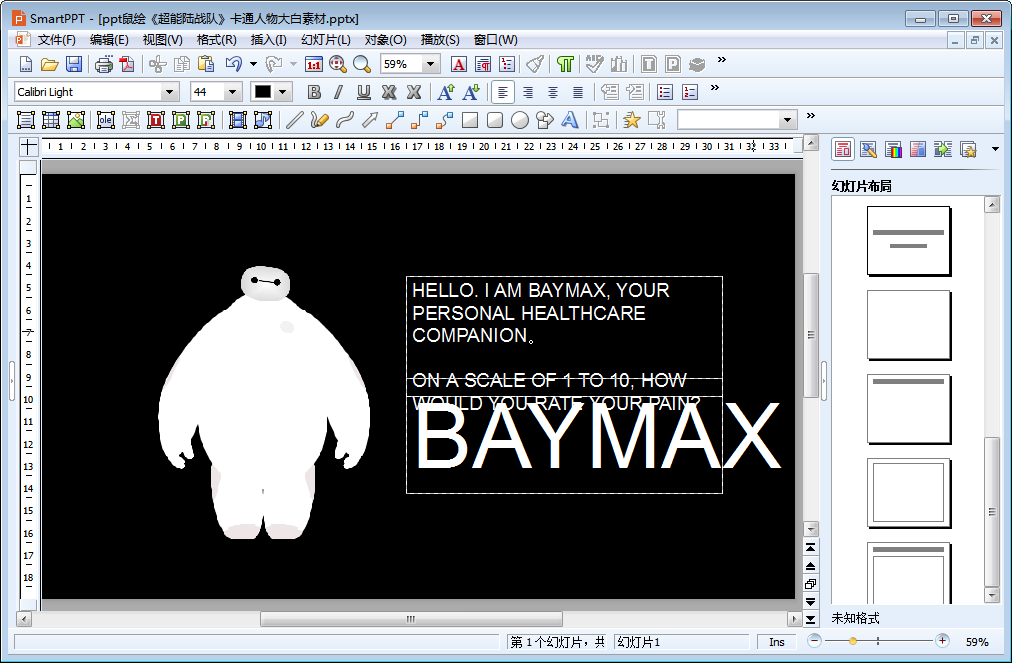The height and width of the screenshot is (663, 1012).
Task: Switch sidebar to slide layout panel
Action: pos(843,150)
